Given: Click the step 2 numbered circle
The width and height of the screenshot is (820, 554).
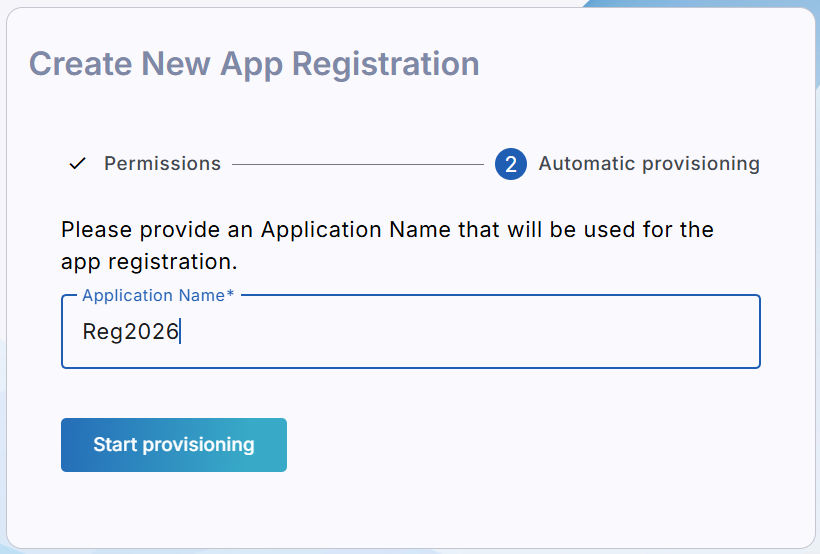Looking at the screenshot, I should [x=510, y=164].
